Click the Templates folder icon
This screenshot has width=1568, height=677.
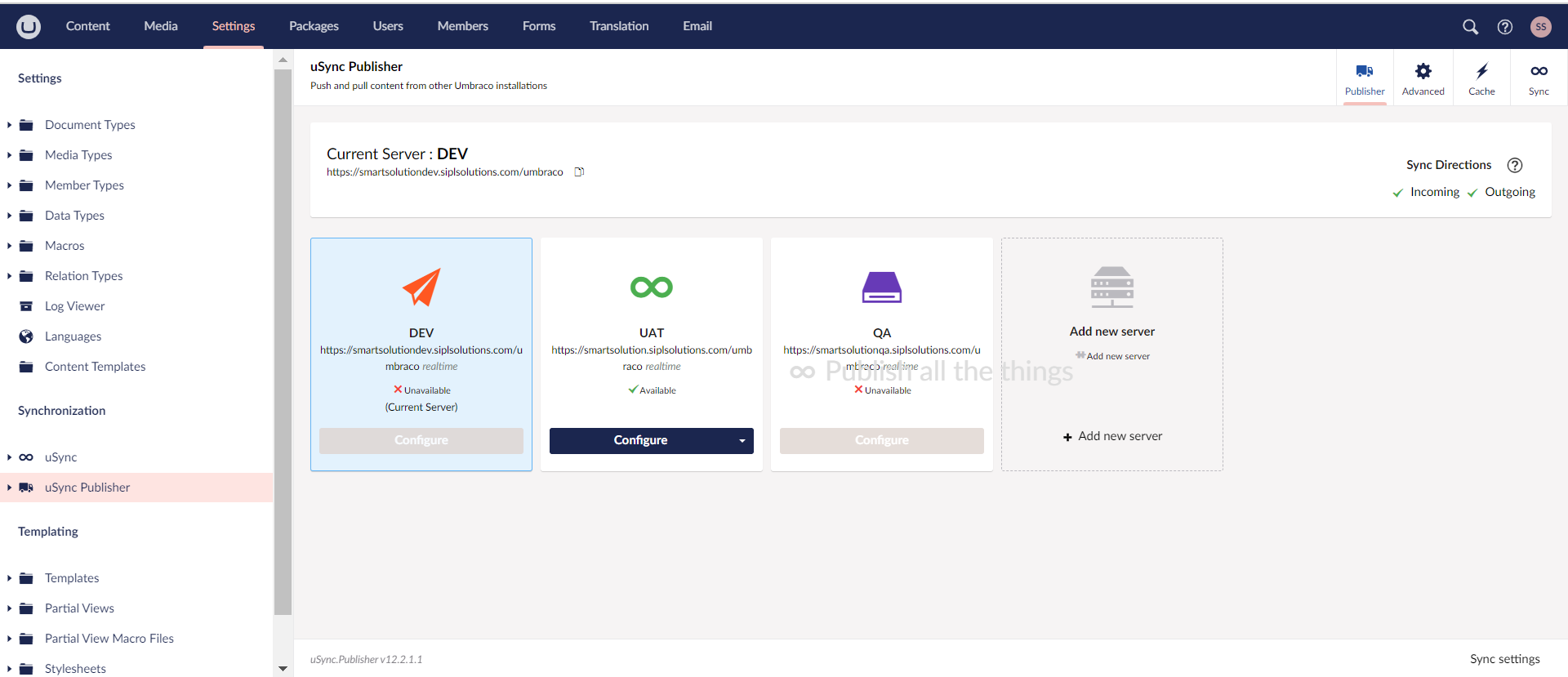(x=26, y=578)
